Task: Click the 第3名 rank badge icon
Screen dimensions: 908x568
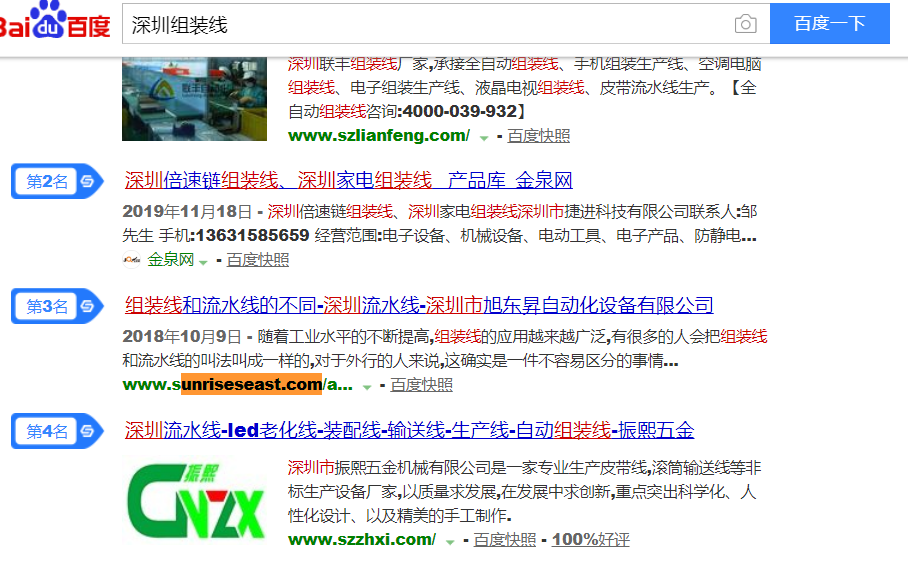Action: [x=57, y=306]
